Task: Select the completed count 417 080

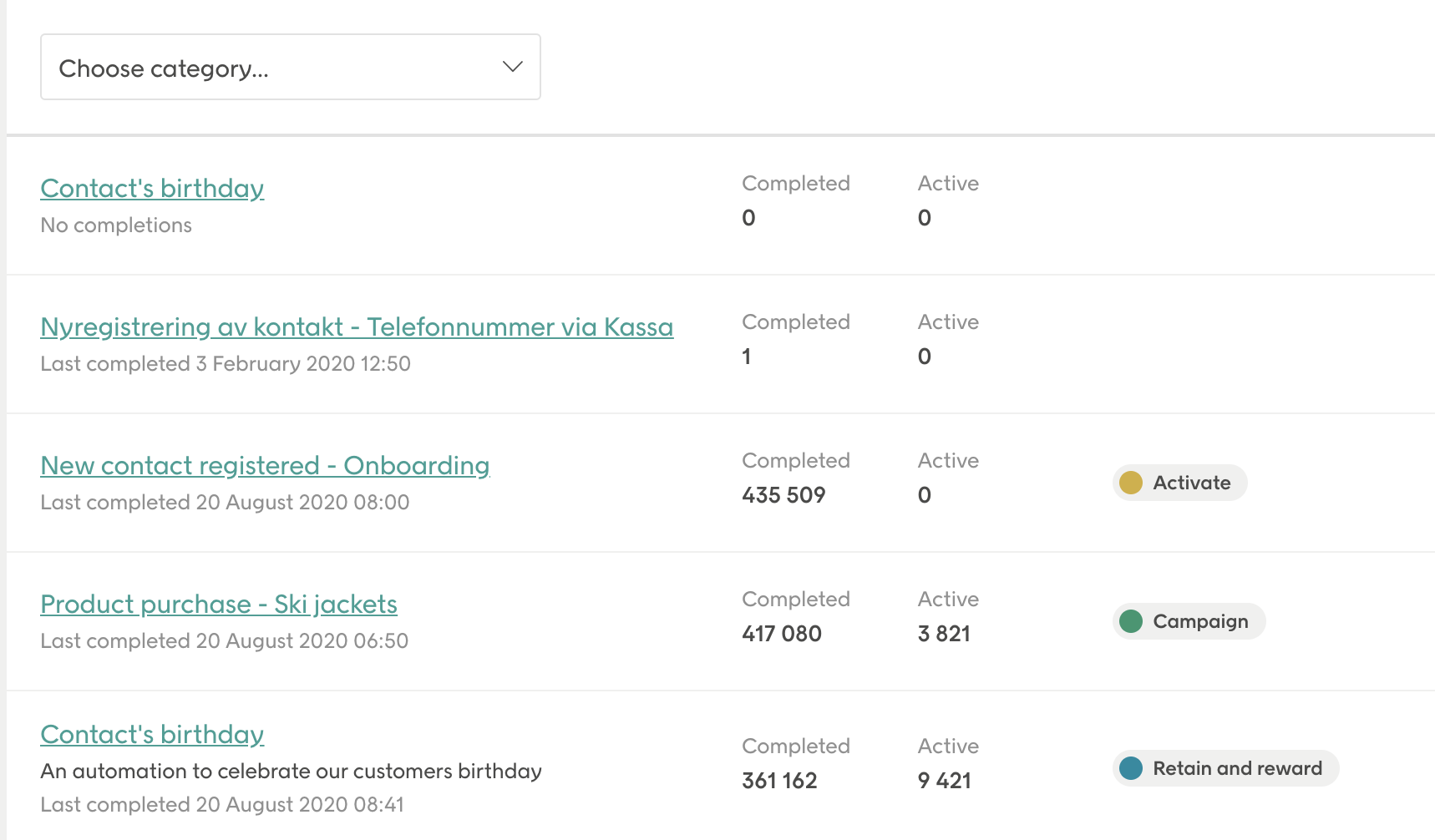Action: click(782, 634)
